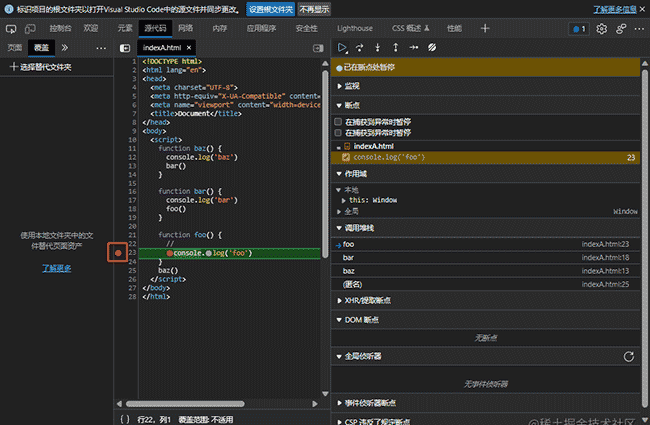
Task: Open the 了解更多信息 link
Action: pyautogui.click(x=615, y=9)
